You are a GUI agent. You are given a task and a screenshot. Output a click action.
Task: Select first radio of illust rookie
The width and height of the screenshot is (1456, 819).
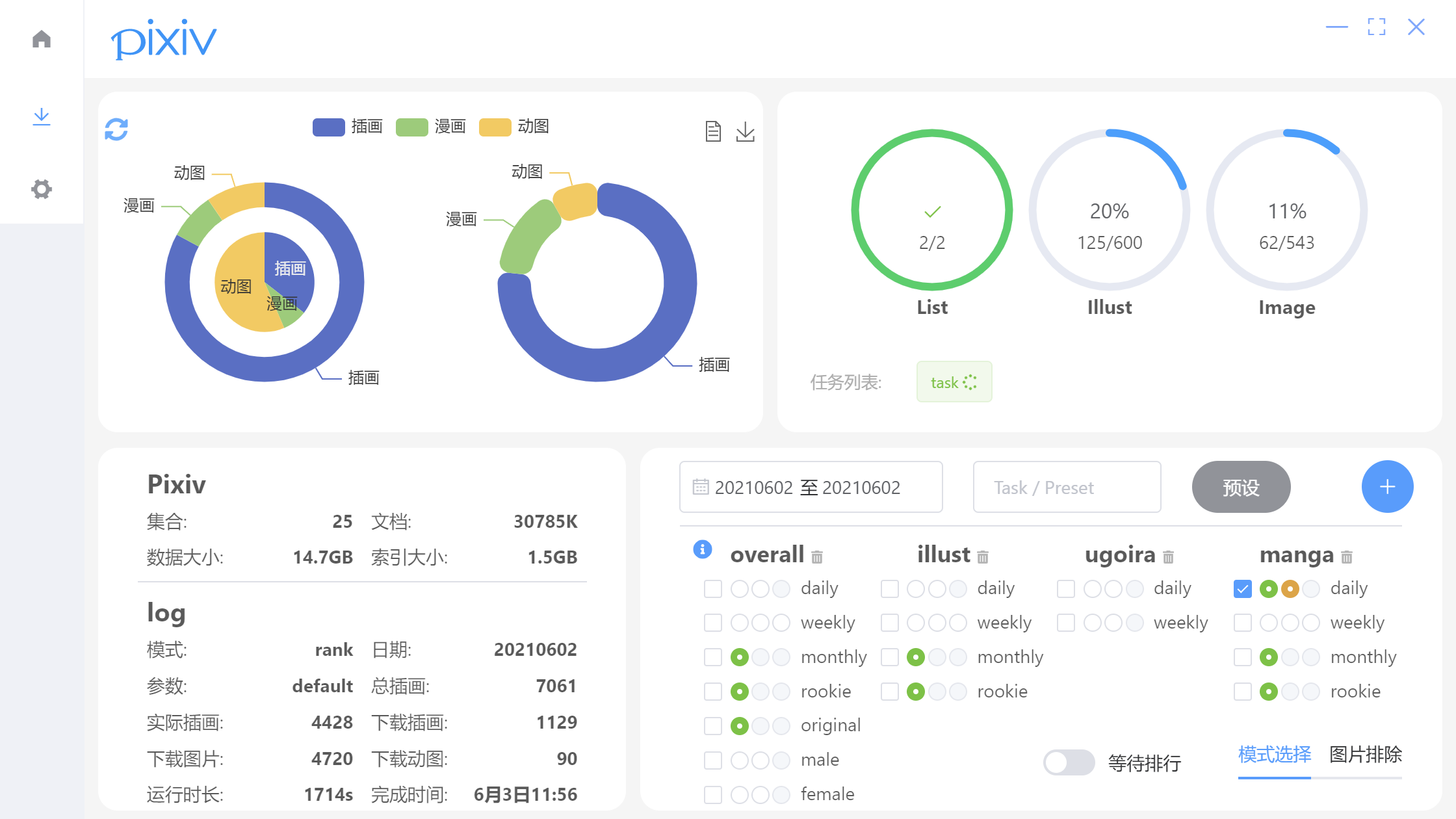(x=916, y=692)
